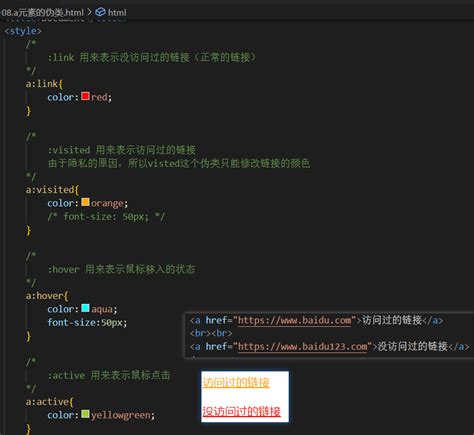Open 08.a元素的伪类.html breadcrumb file entry
474x435 pixels.
tap(43, 13)
